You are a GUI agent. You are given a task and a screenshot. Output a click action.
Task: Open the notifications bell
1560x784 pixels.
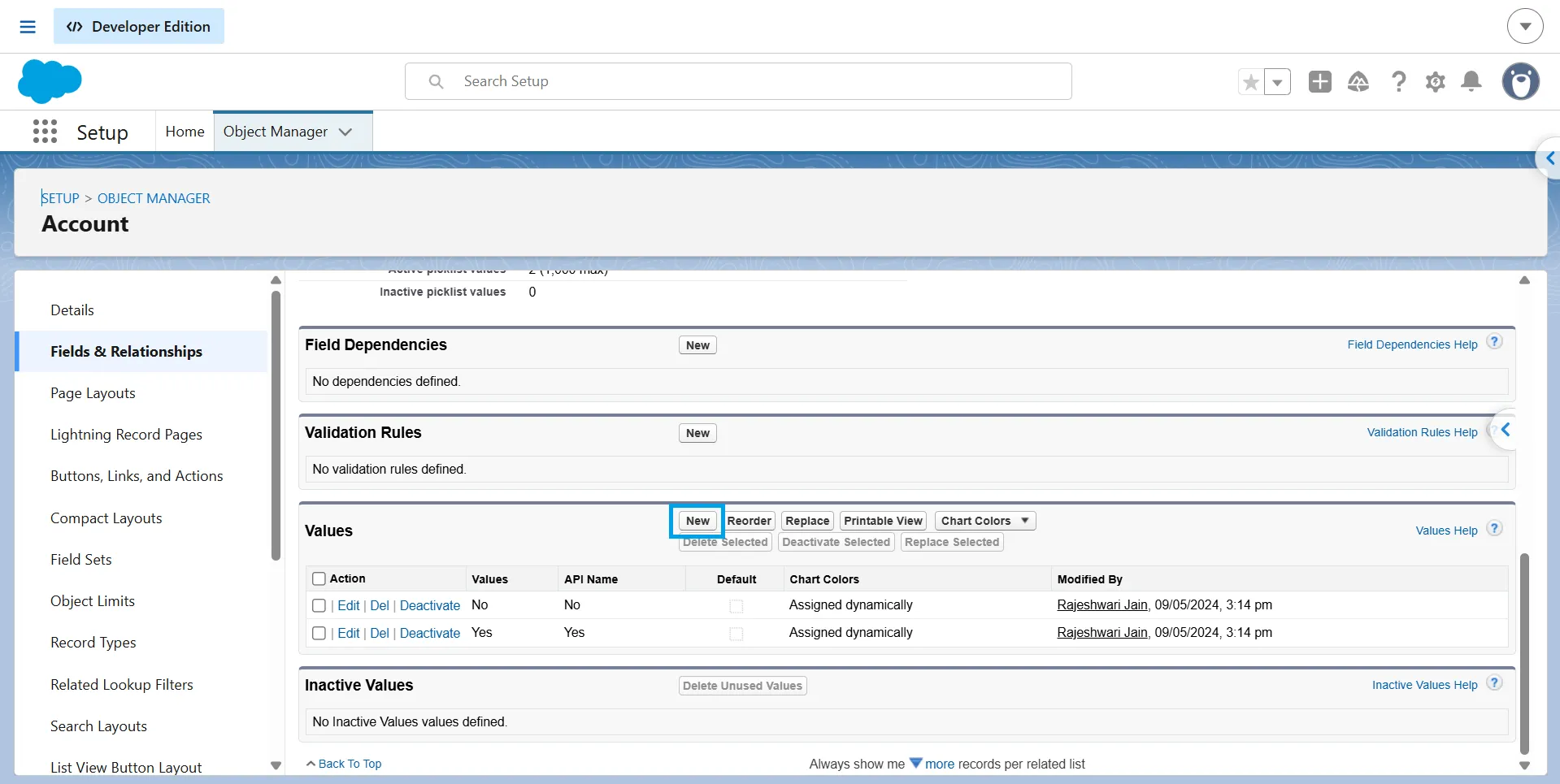click(1471, 81)
